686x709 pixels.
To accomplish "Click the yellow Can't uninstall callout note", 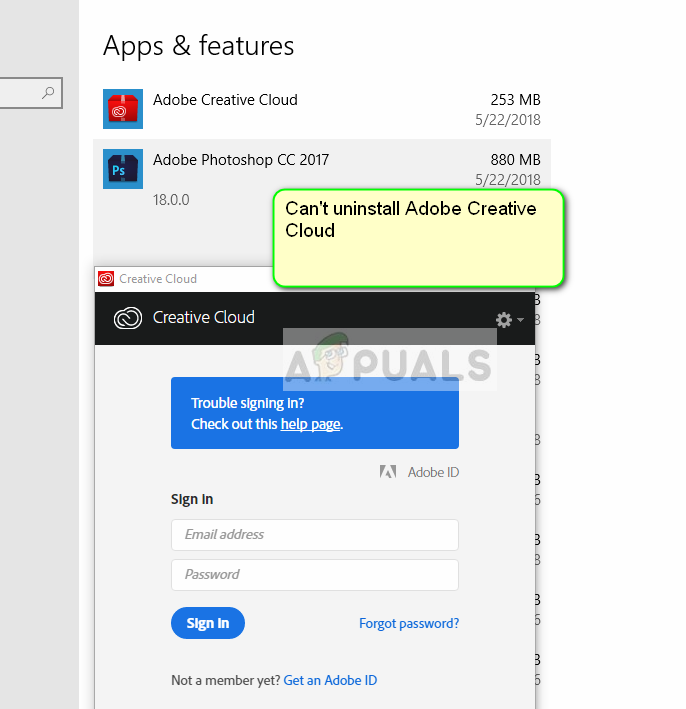I will point(418,238).
